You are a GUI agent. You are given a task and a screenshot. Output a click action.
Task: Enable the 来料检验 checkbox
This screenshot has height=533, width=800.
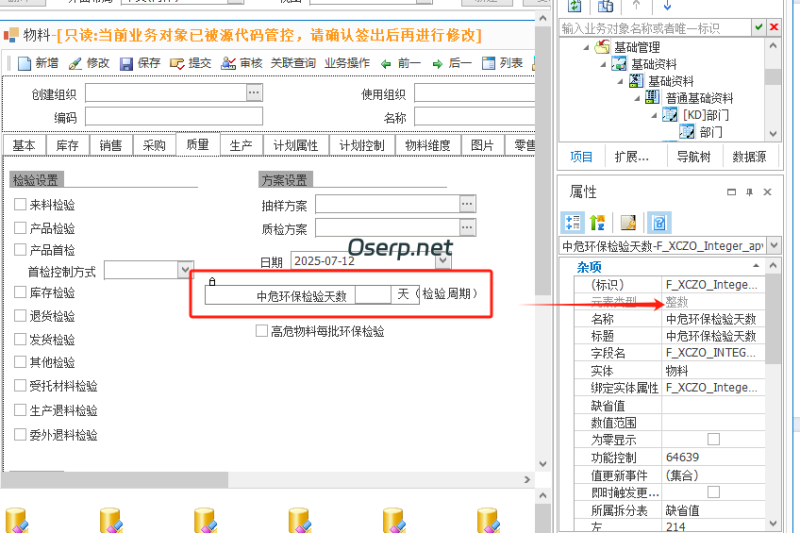20,204
